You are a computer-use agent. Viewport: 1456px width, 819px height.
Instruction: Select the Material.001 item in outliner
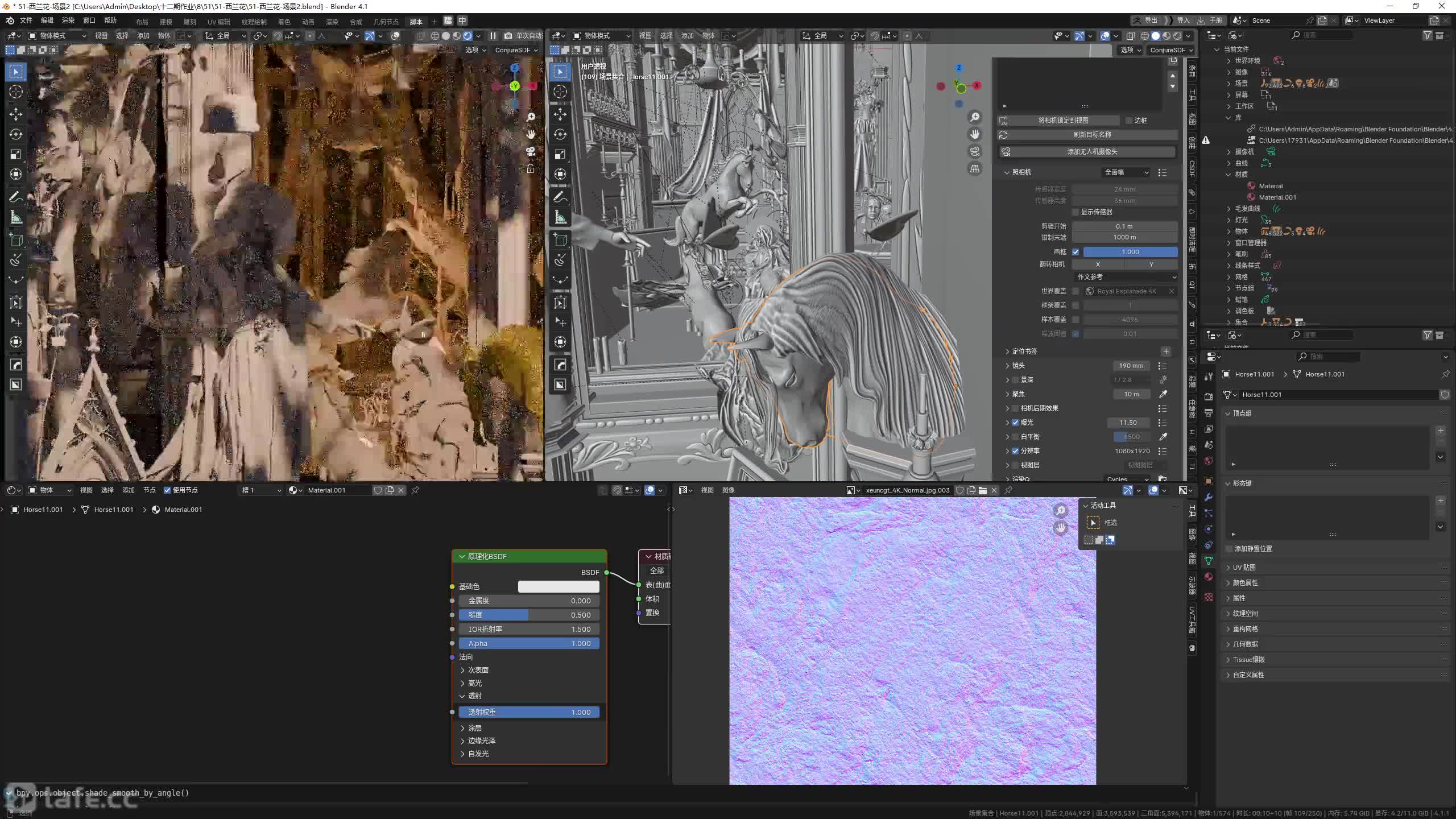[1277, 197]
